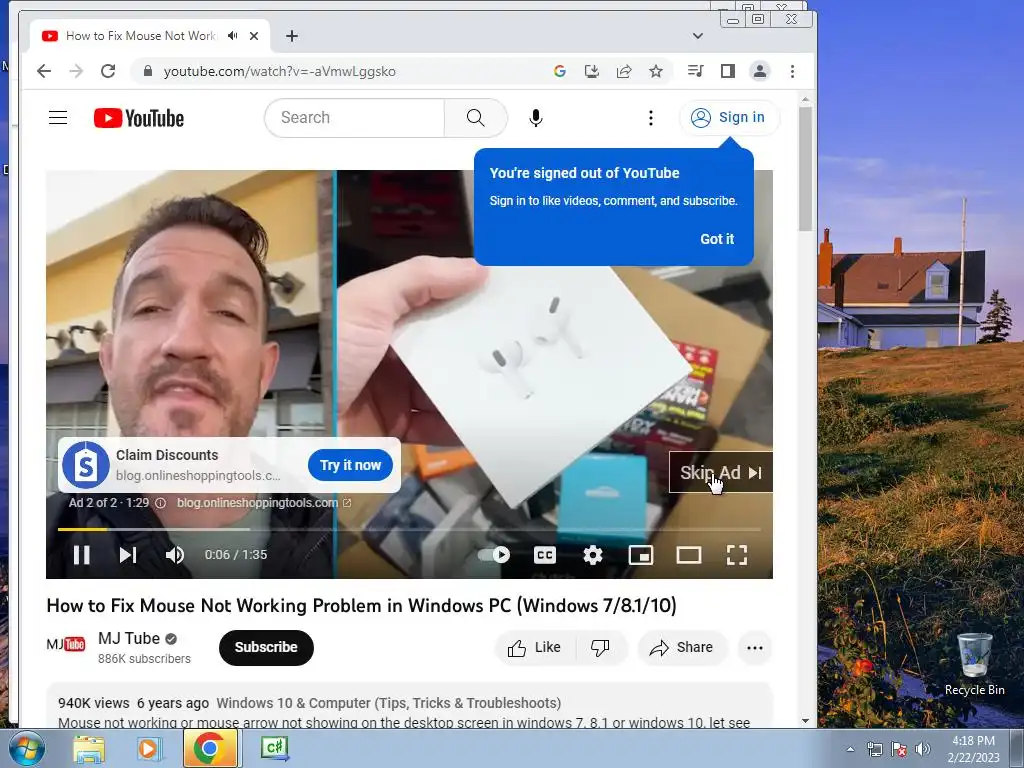Enable miniplayer mode

[x=641, y=554]
